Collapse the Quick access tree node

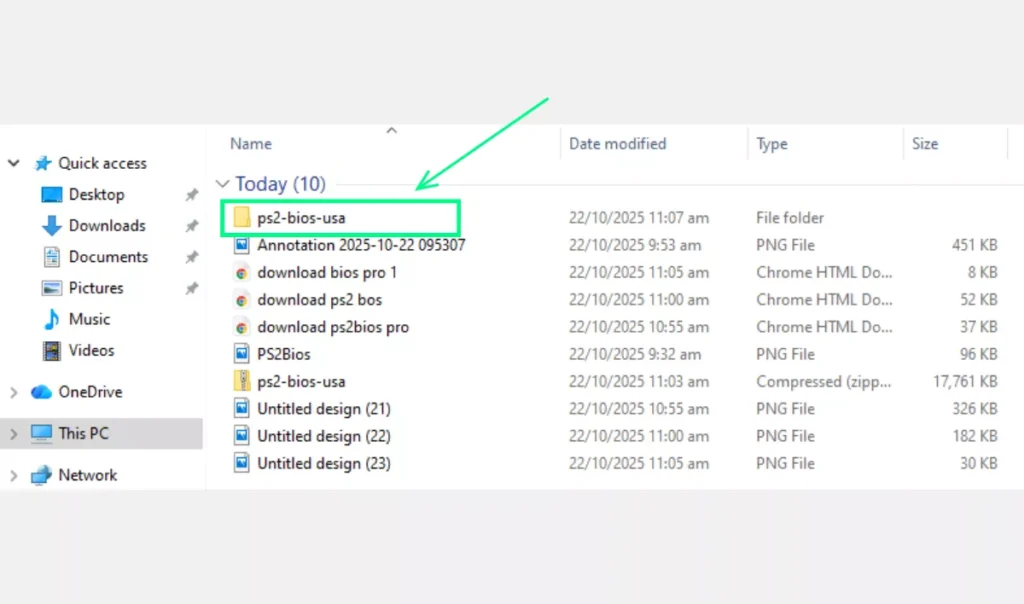point(14,163)
